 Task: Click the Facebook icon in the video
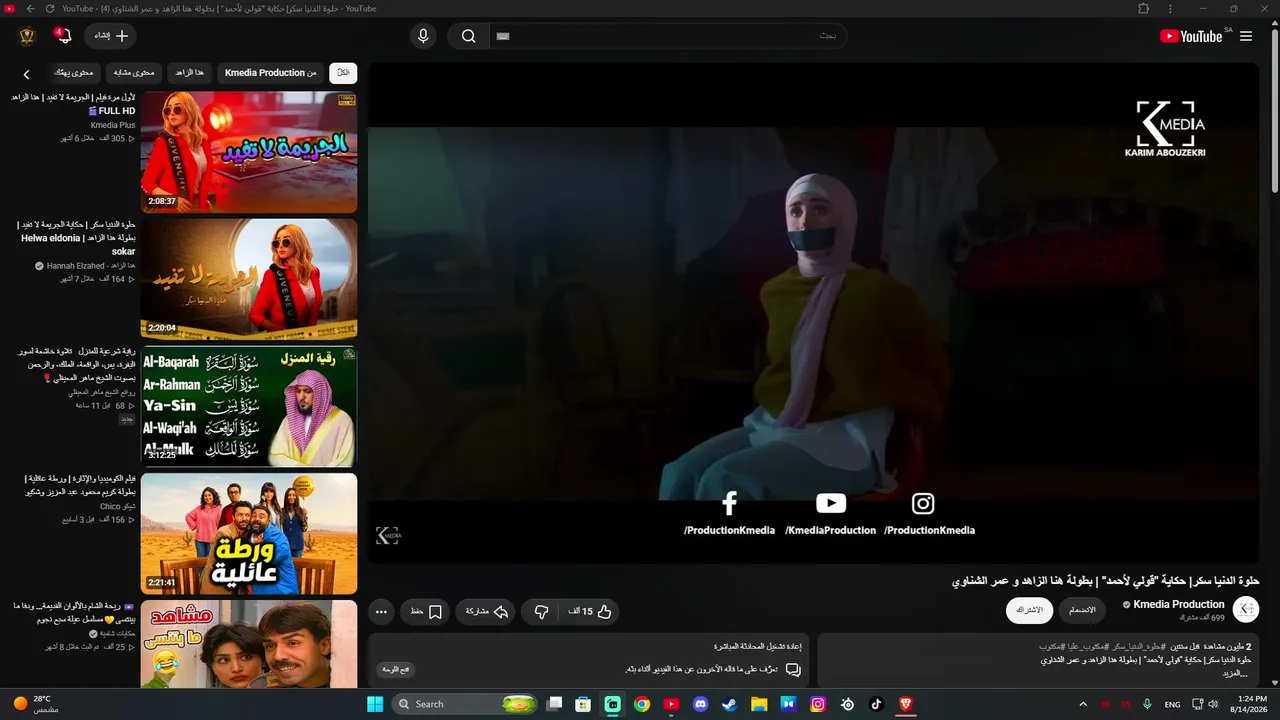pyautogui.click(x=729, y=503)
